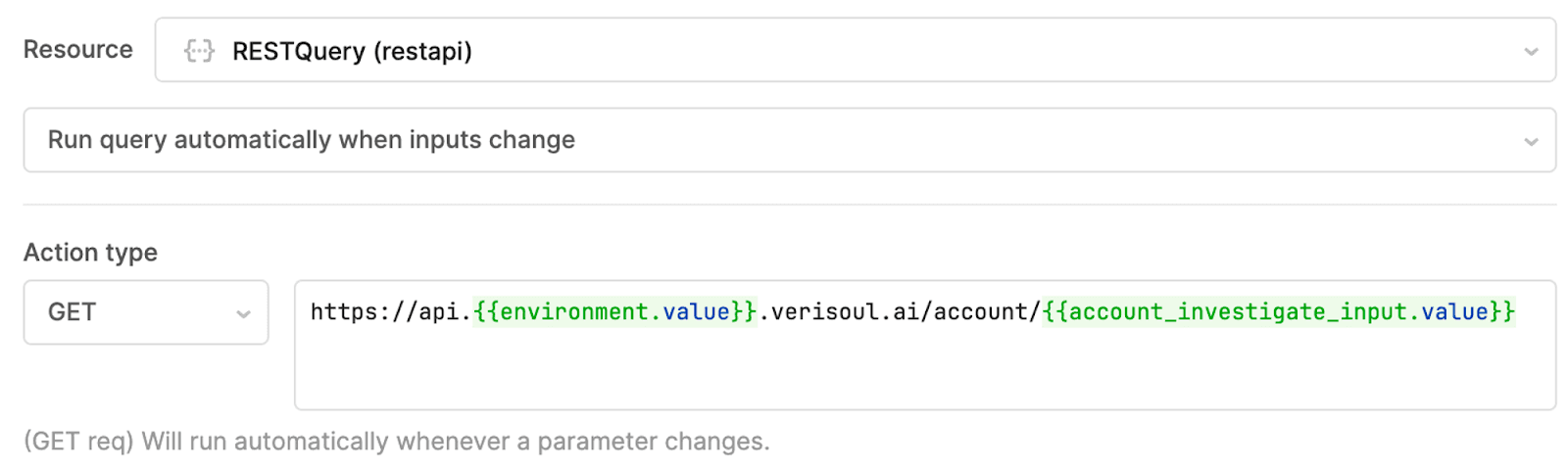This screenshot has width=1568, height=468.
Task: Click the ".verisoul.ai/account/" URL segment
Action: tap(899, 312)
